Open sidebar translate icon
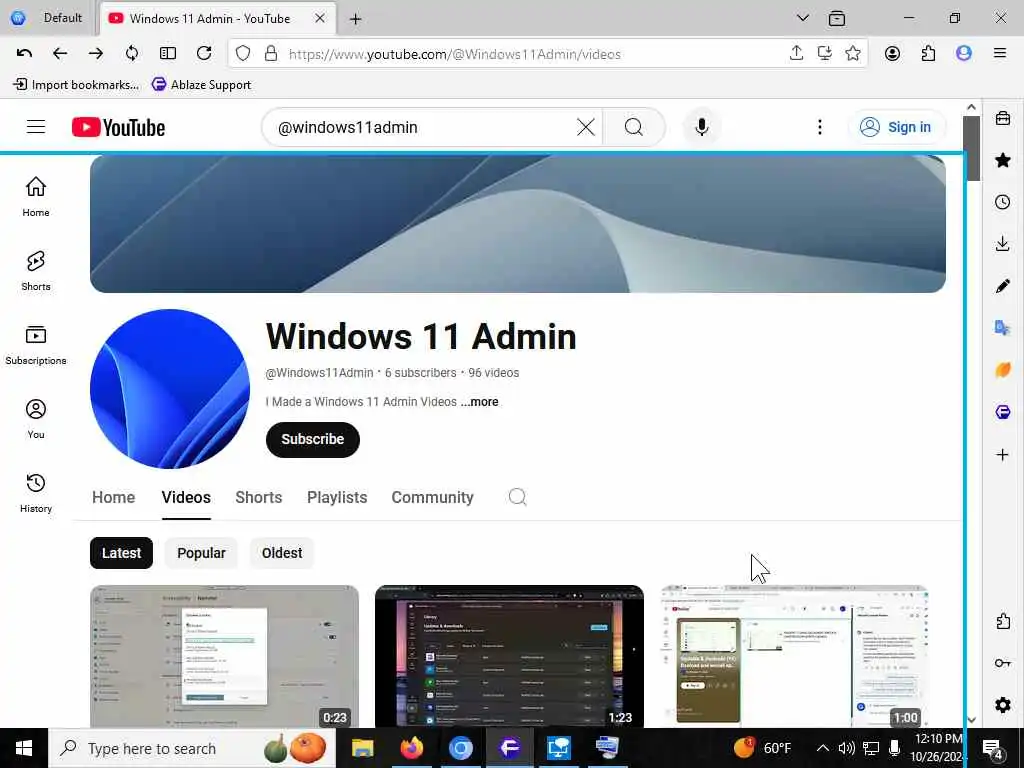Viewport: 1024px width, 768px height. [1003, 327]
